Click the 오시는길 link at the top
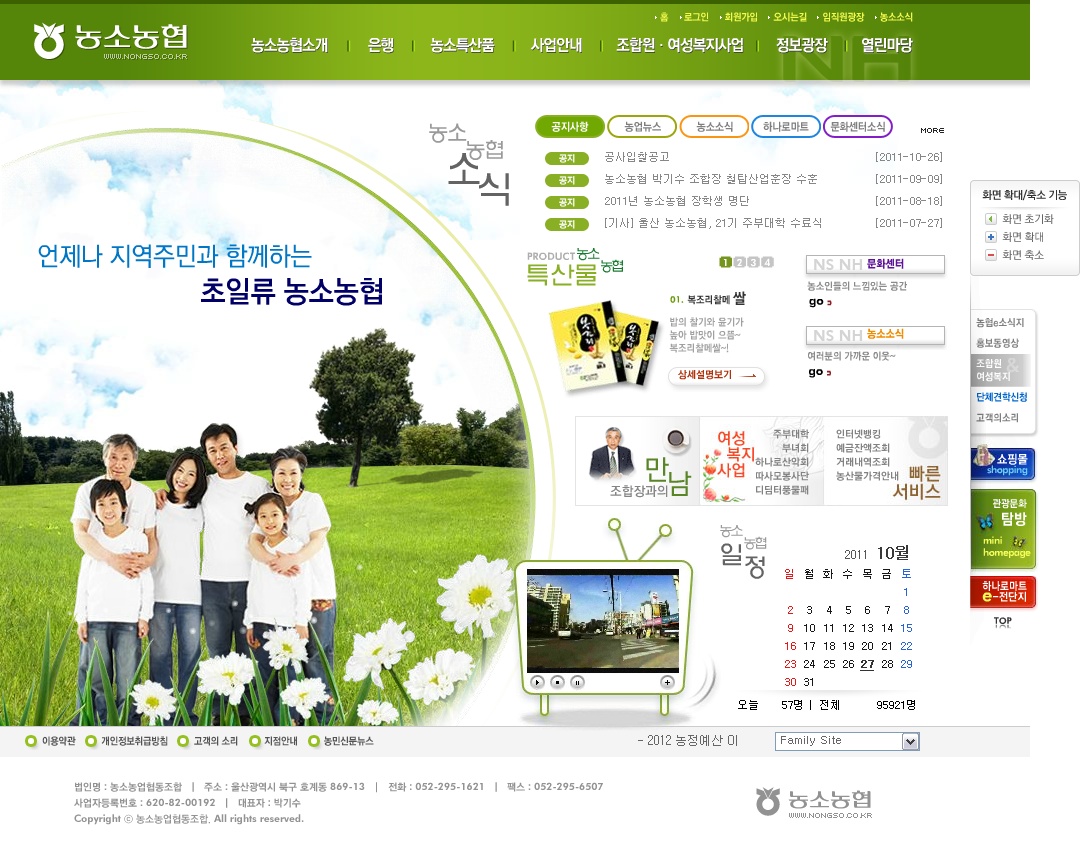 tap(789, 17)
